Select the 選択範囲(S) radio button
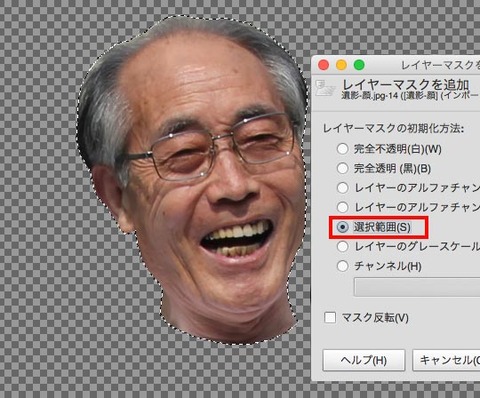 (343, 227)
